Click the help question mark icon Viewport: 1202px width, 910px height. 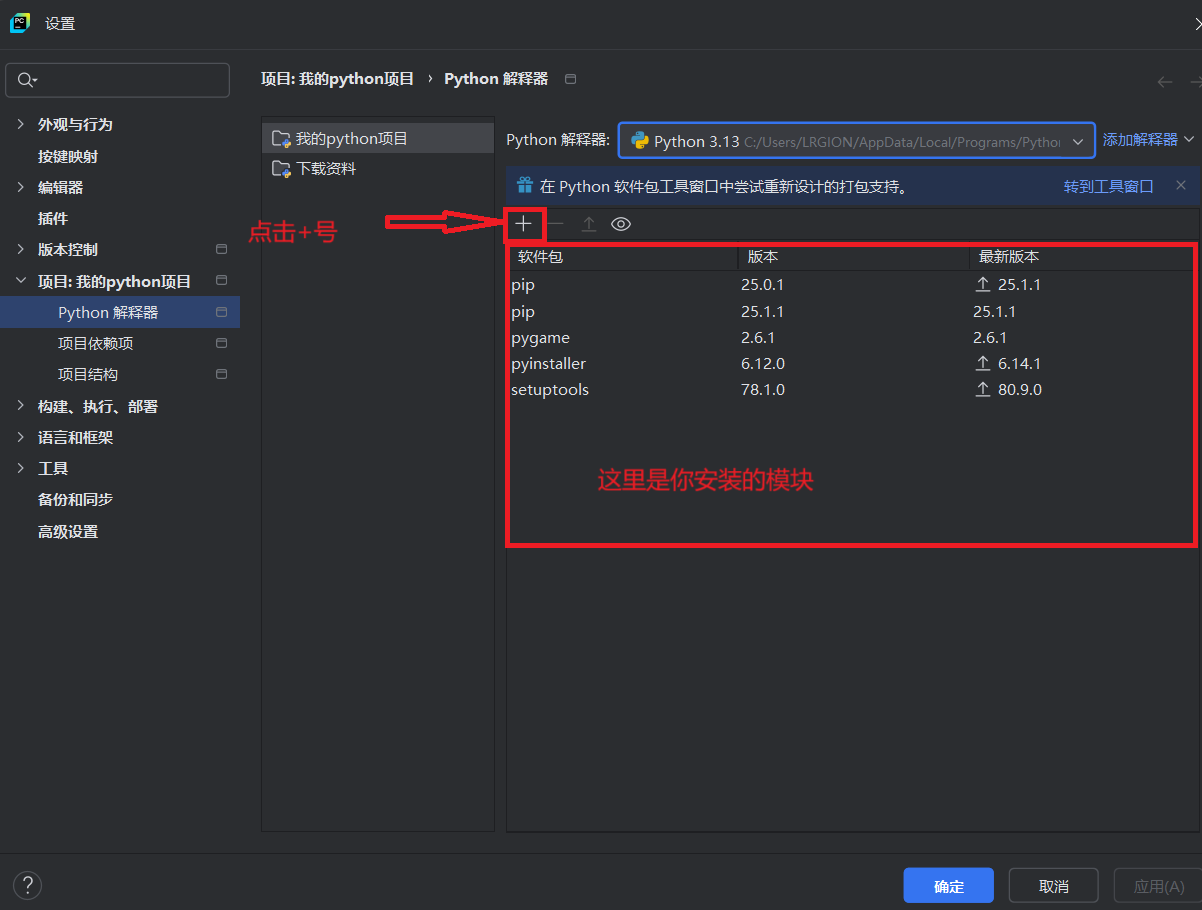point(28,885)
